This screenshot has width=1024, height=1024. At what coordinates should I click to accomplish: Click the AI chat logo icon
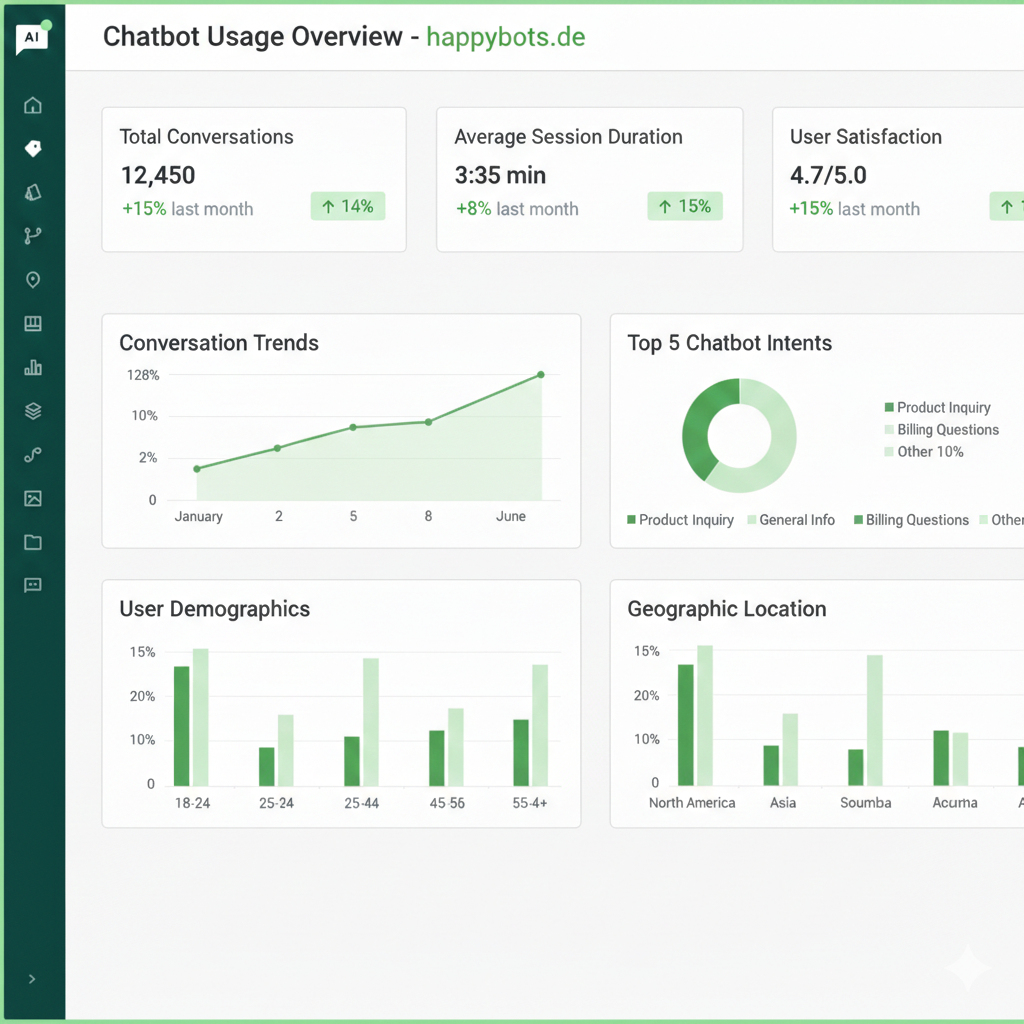pos(32,37)
